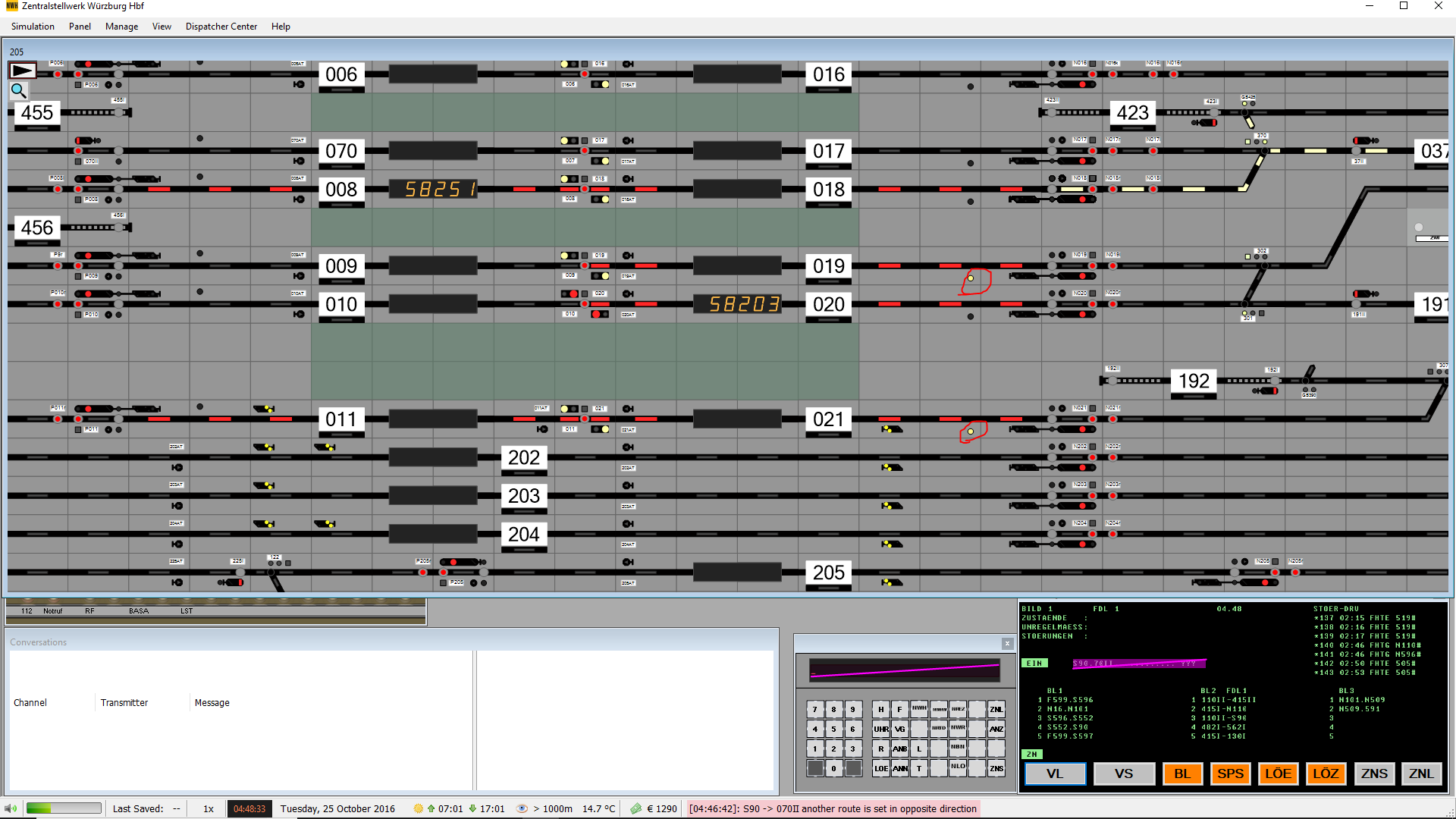This screenshot has width=1456, height=819.
Task: Click the blue-outlined VL button
Action: tap(1055, 773)
